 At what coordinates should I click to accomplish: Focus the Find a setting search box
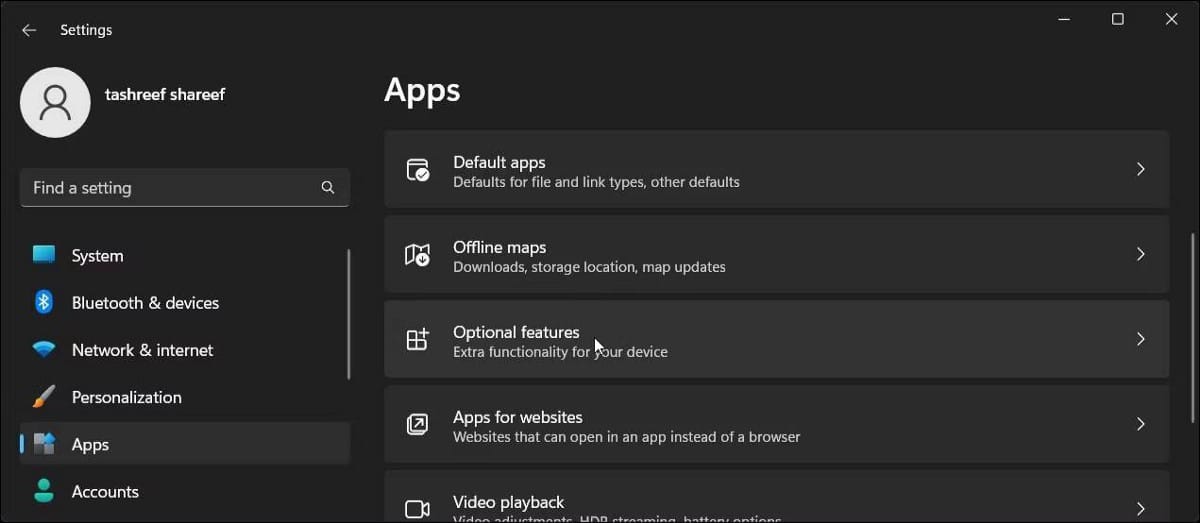click(185, 188)
